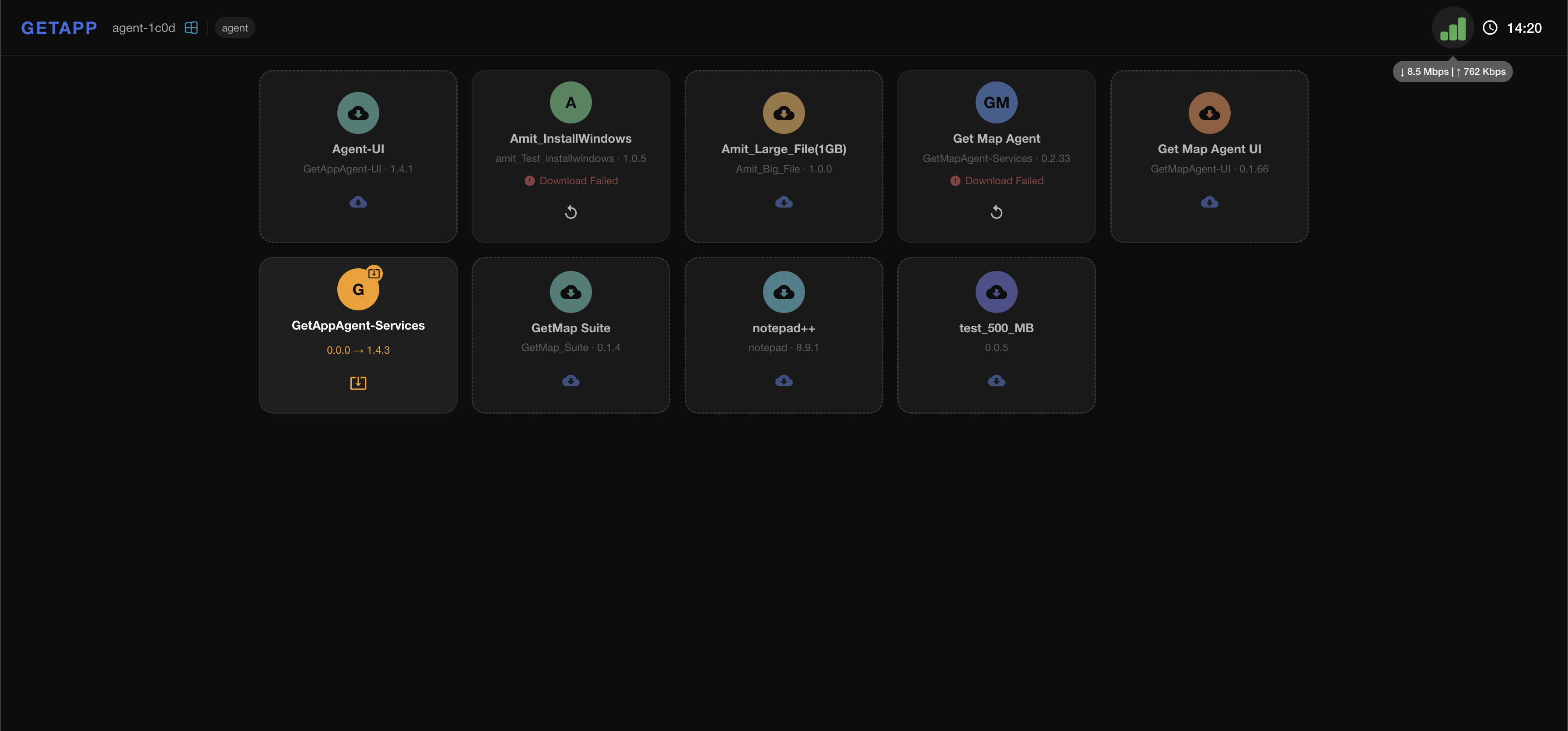Click the notepad++ title
1568x731 pixels.
(784, 328)
